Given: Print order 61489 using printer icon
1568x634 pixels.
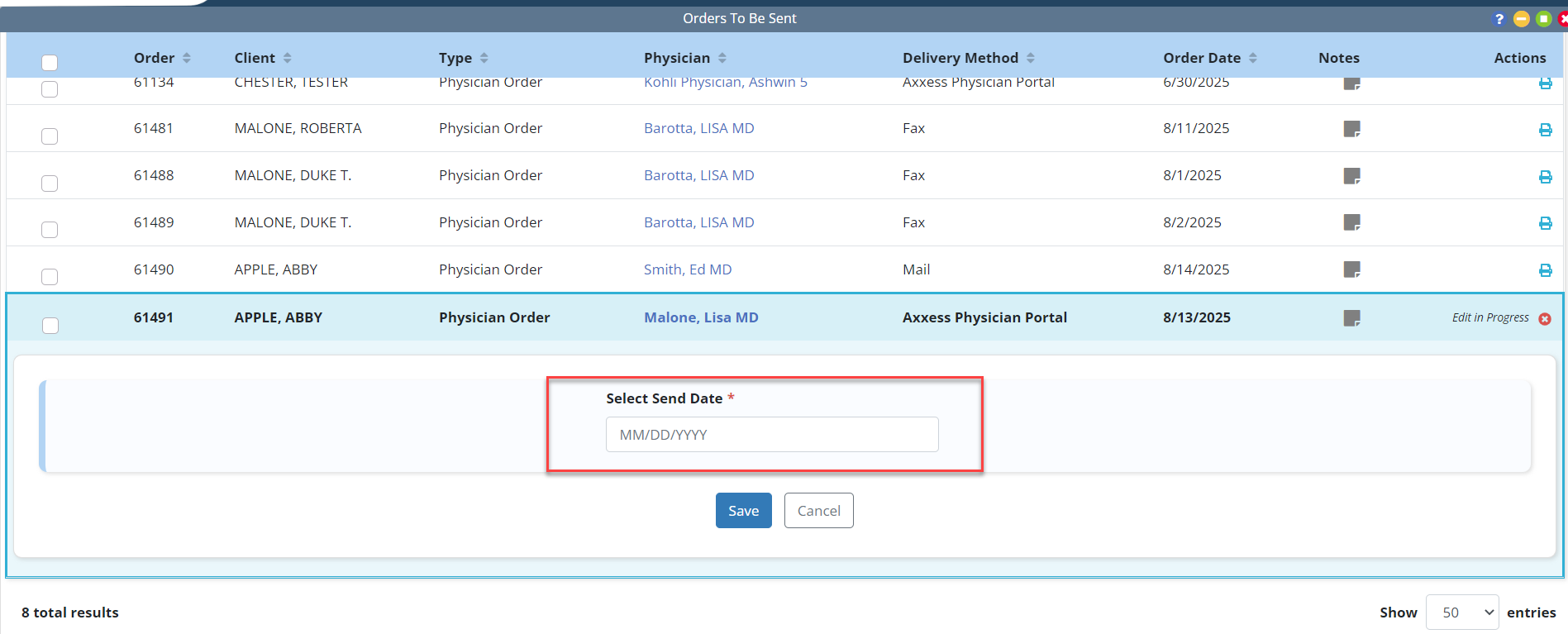Looking at the screenshot, I should coord(1545,223).
